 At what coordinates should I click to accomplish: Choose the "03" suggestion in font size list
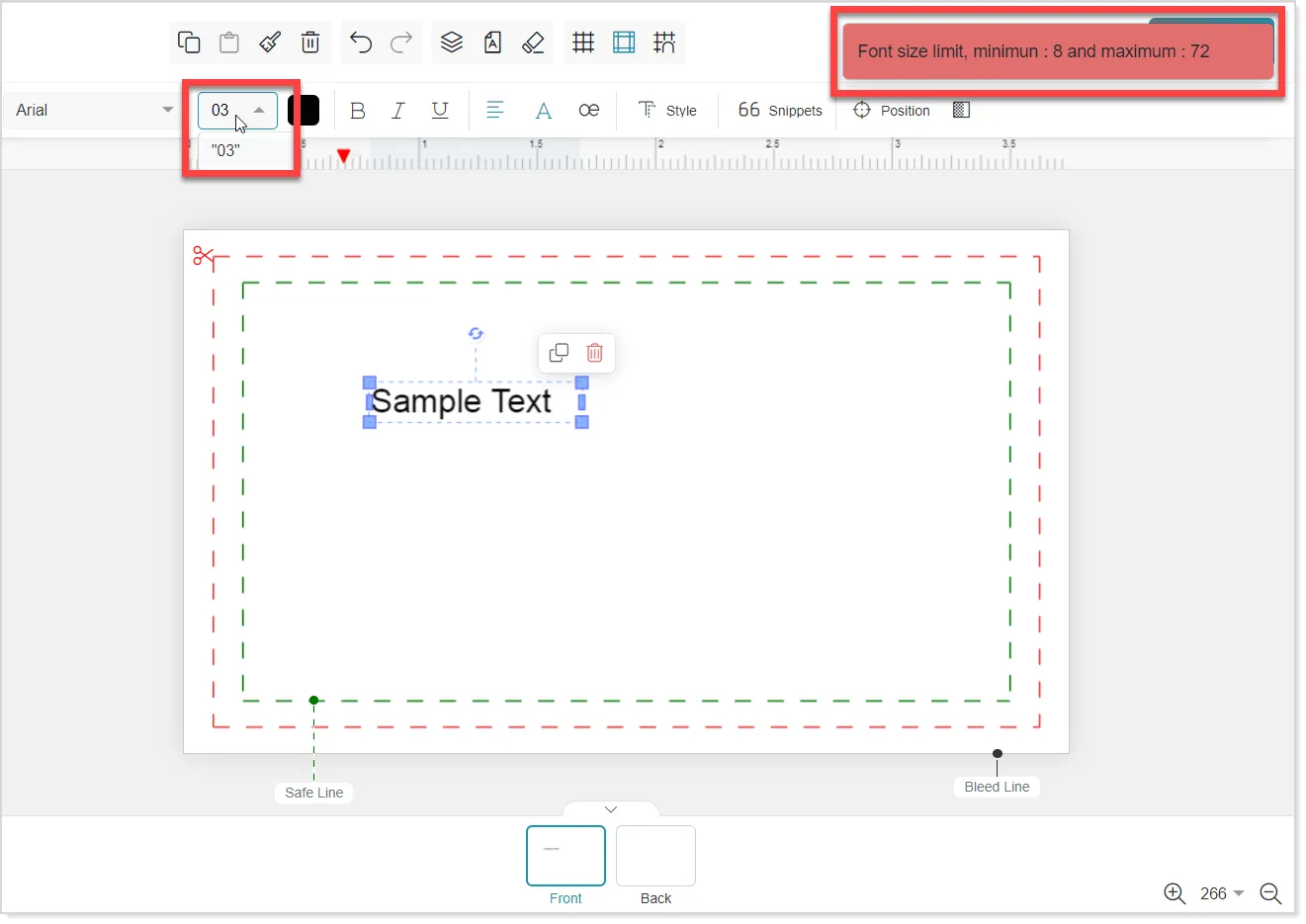(x=226, y=151)
